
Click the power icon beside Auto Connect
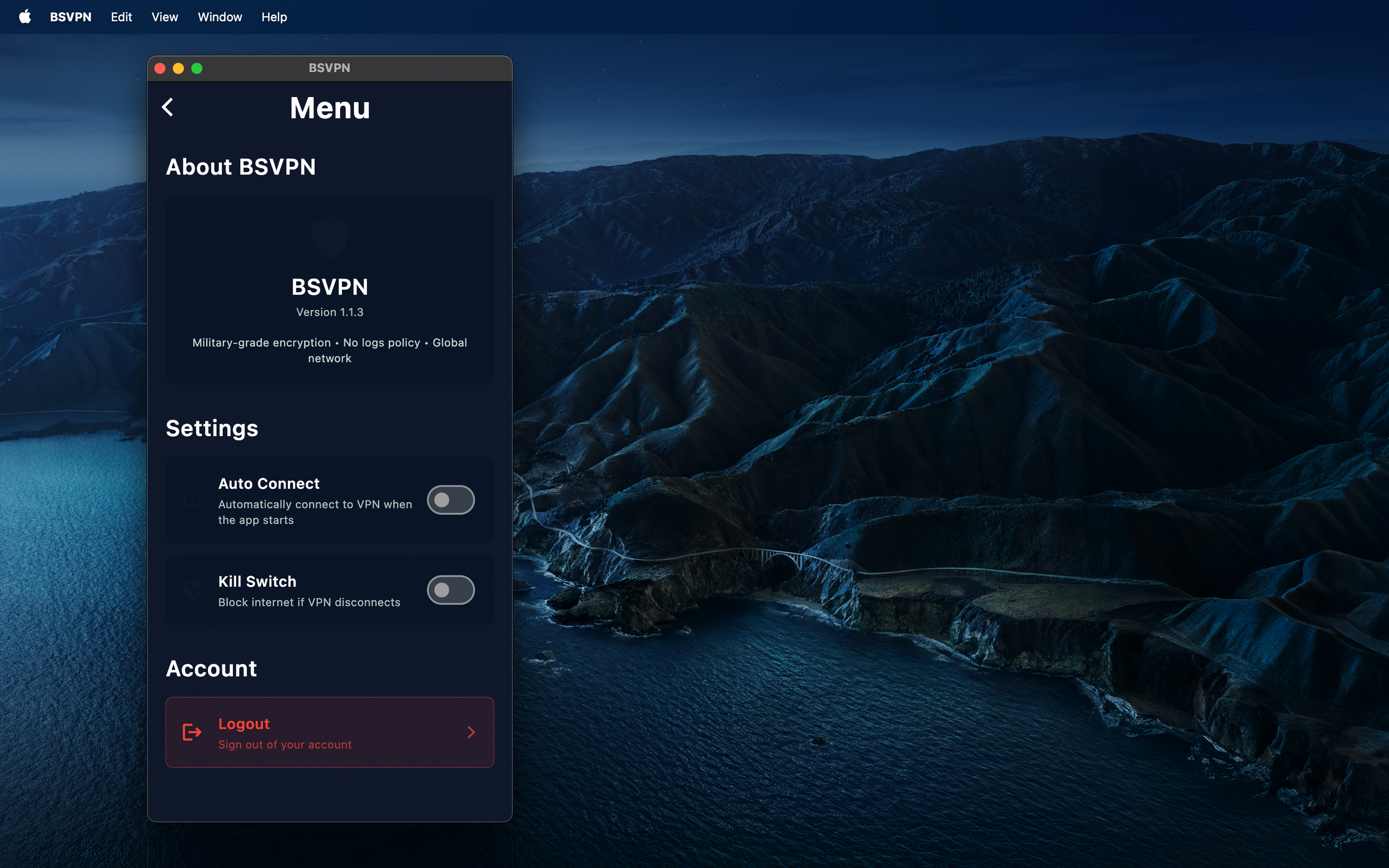[x=191, y=500]
